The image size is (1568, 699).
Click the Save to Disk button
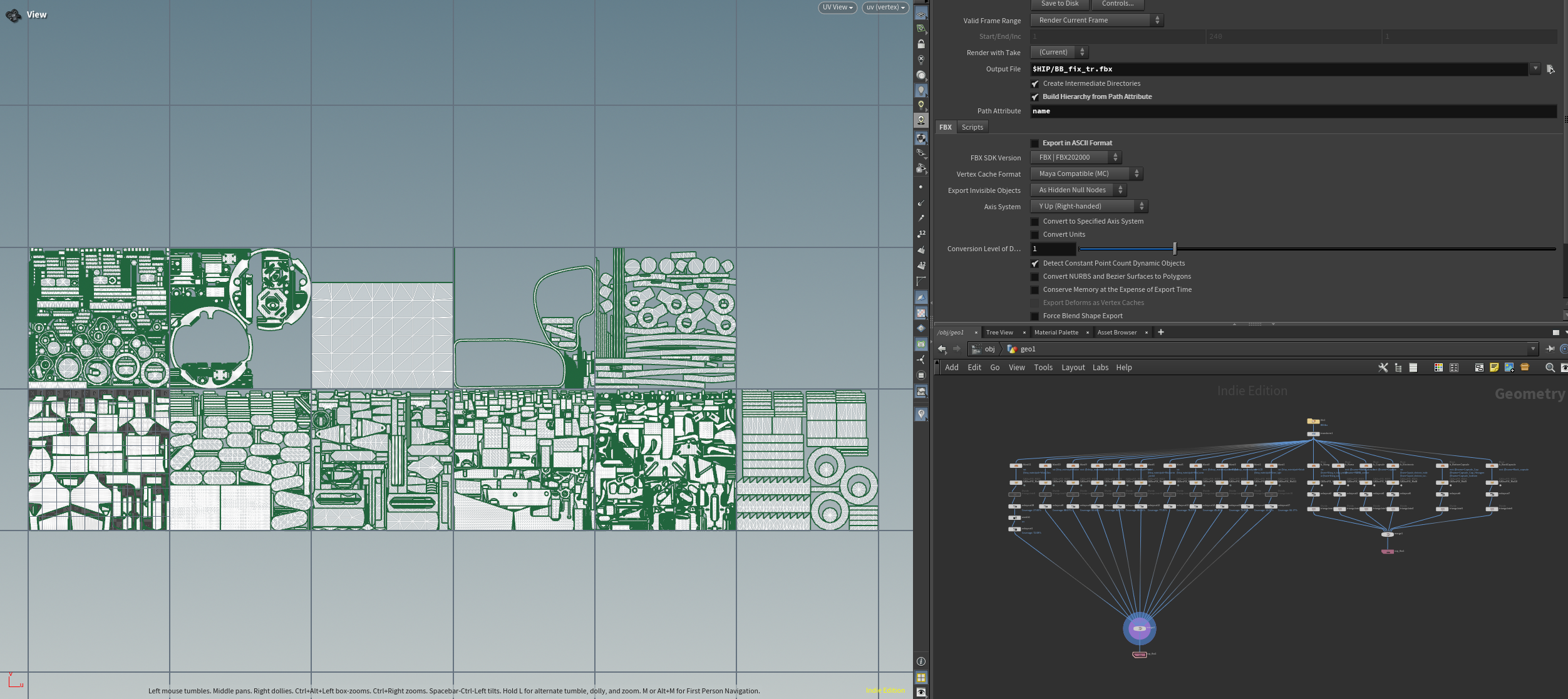tap(1060, 4)
